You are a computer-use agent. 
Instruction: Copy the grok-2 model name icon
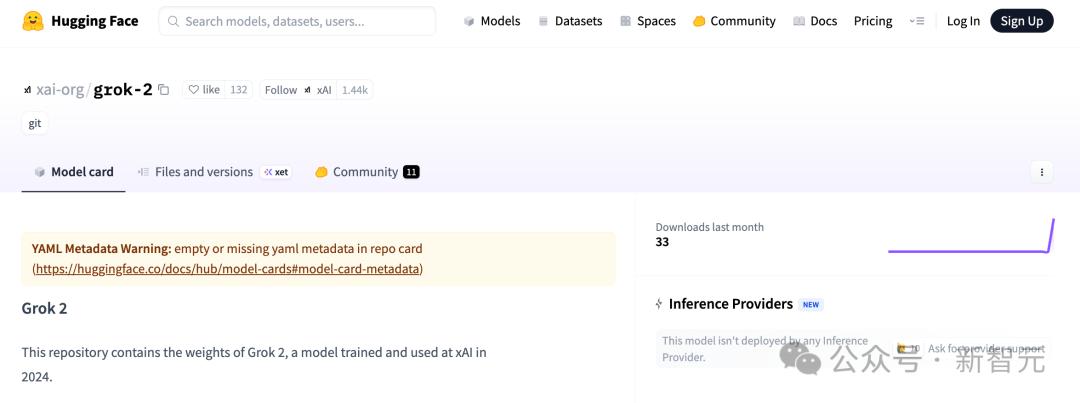click(x=164, y=90)
